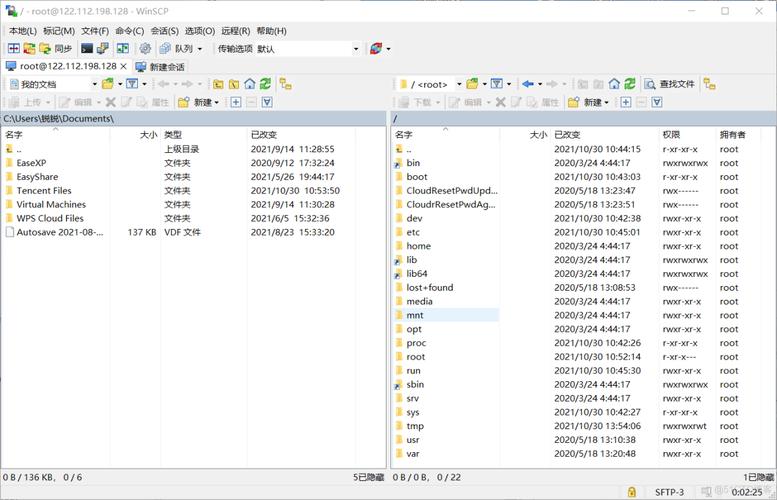Screen dimensions: 777x500
Task: Click the remote panel filter icon
Action: (497, 84)
